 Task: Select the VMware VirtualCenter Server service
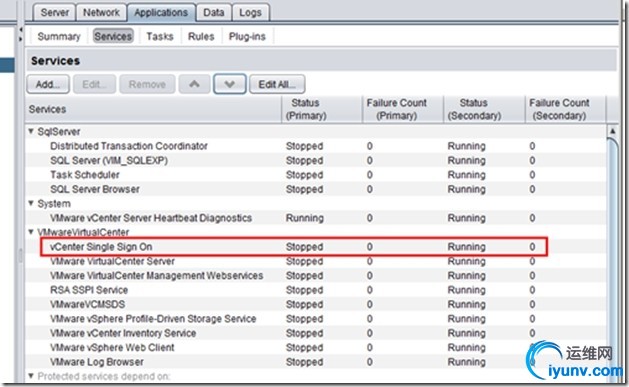pyautogui.click(x=112, y=261)
